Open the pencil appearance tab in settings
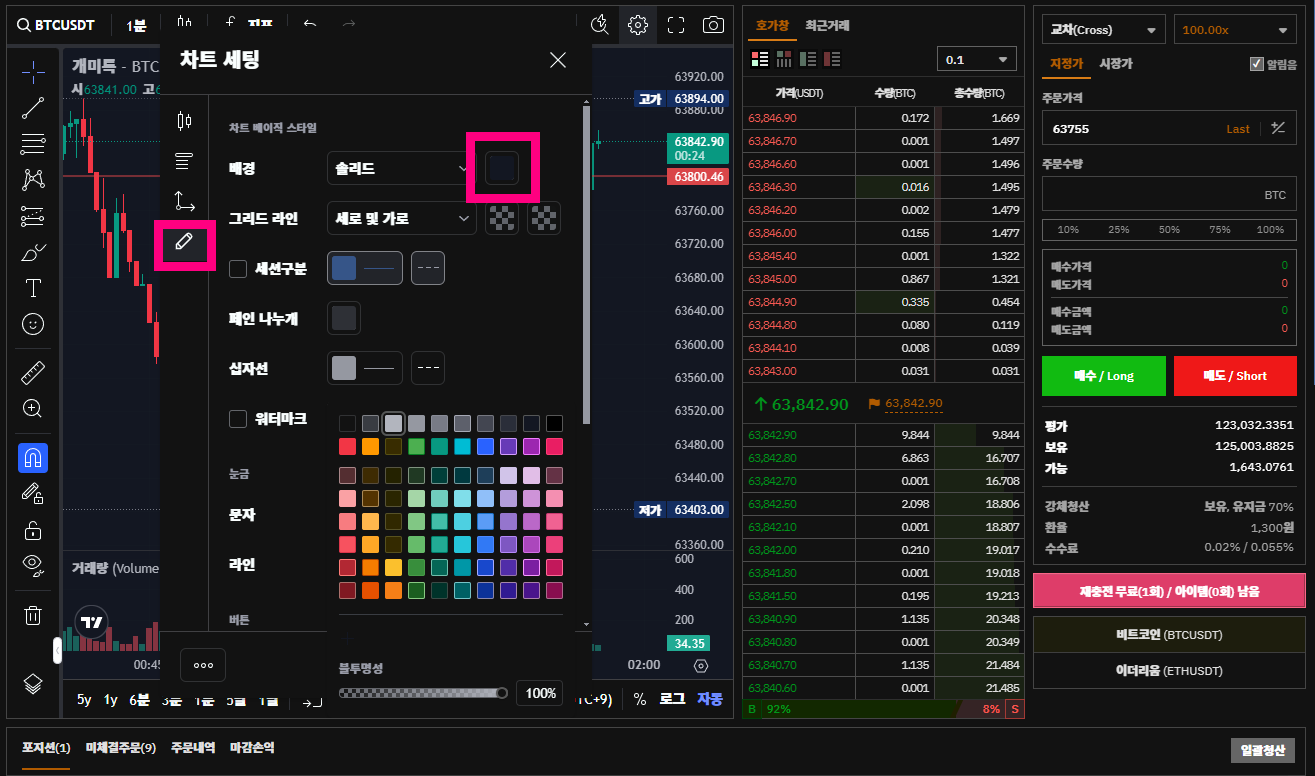 (x=184, y=242)
